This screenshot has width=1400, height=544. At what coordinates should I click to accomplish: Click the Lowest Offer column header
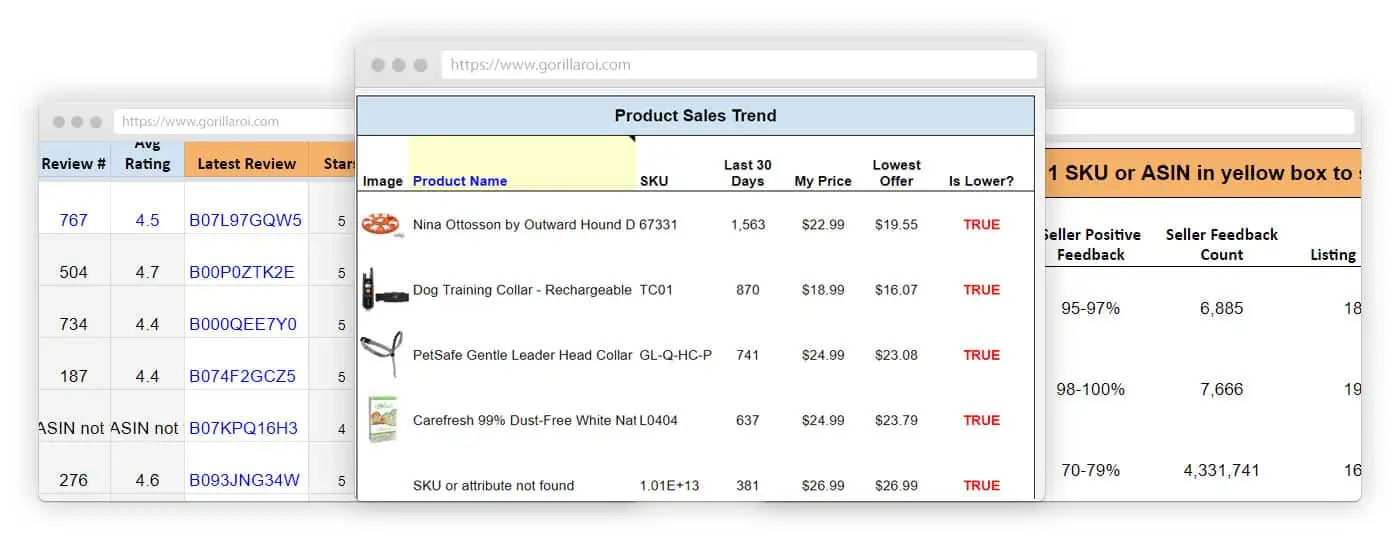(896, 173)
